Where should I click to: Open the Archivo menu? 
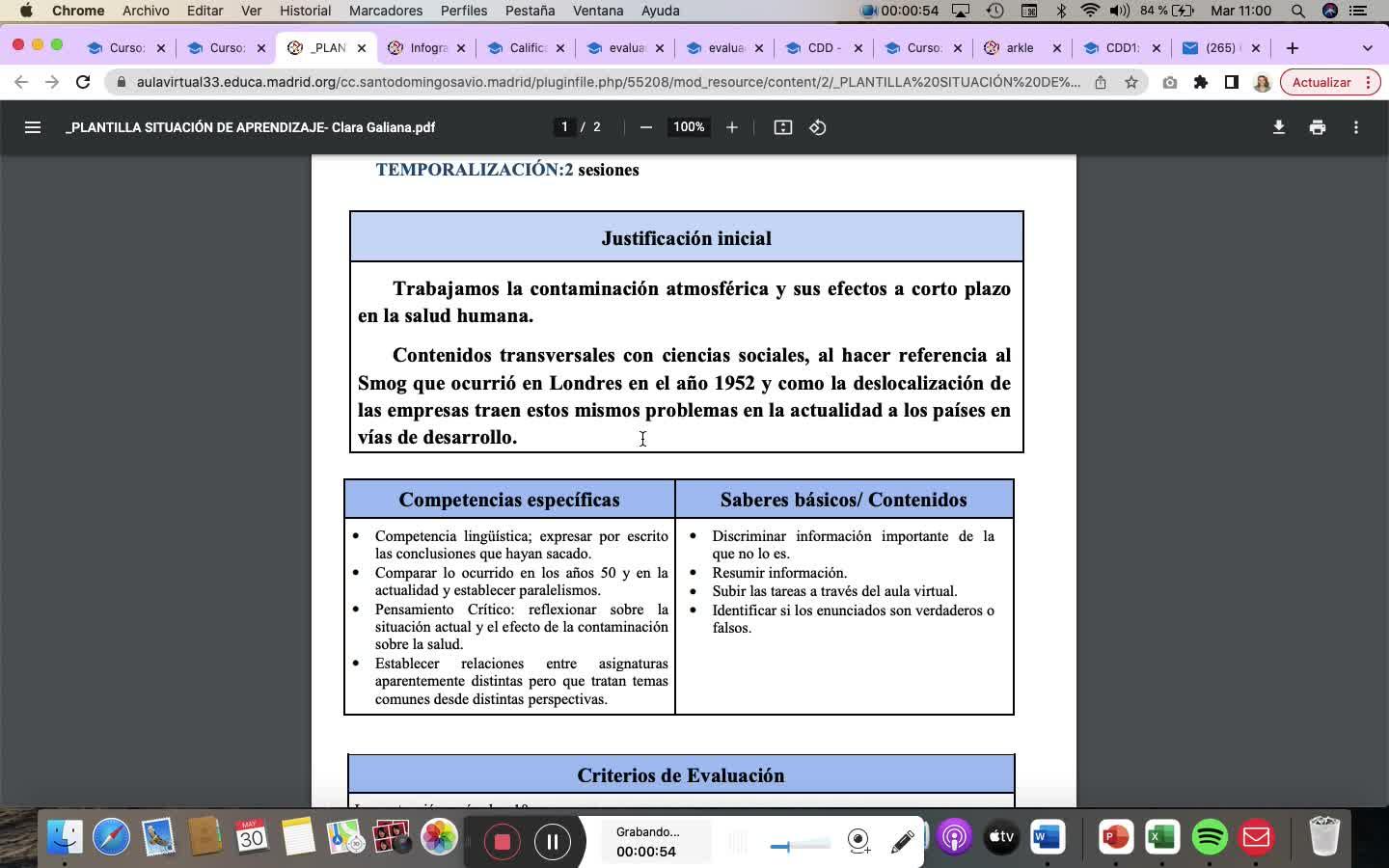(146, 11)
